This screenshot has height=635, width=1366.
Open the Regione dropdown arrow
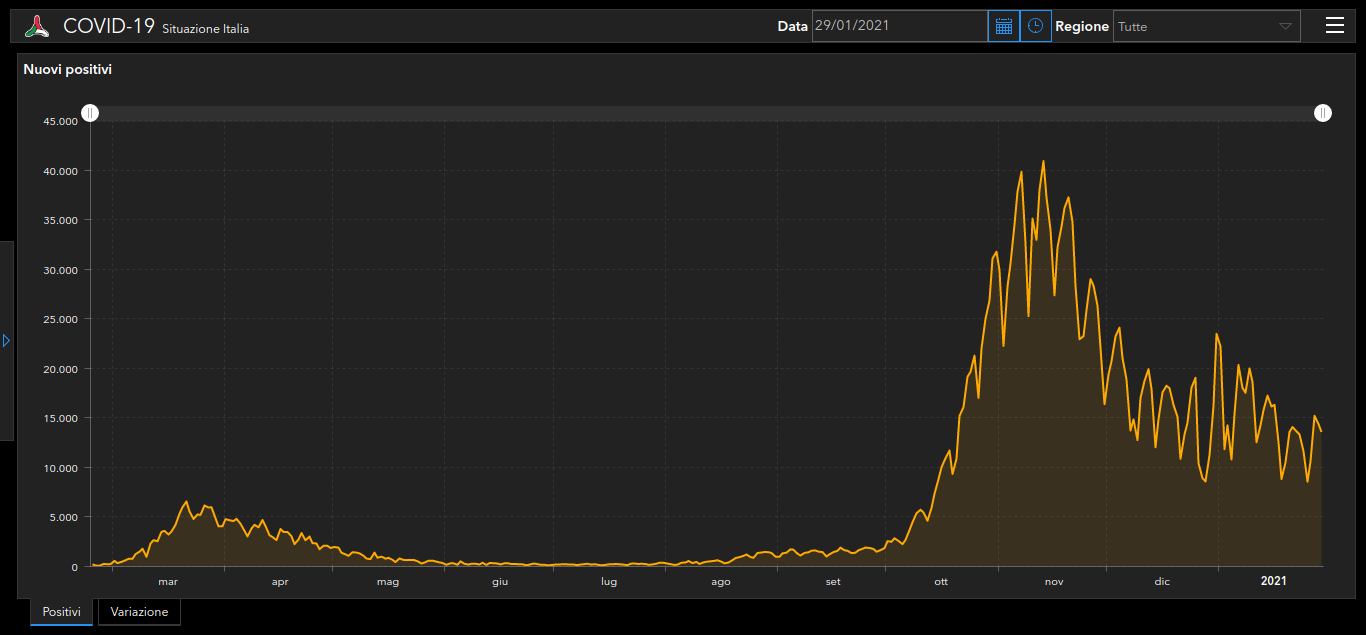click(x=1286, y=26)
